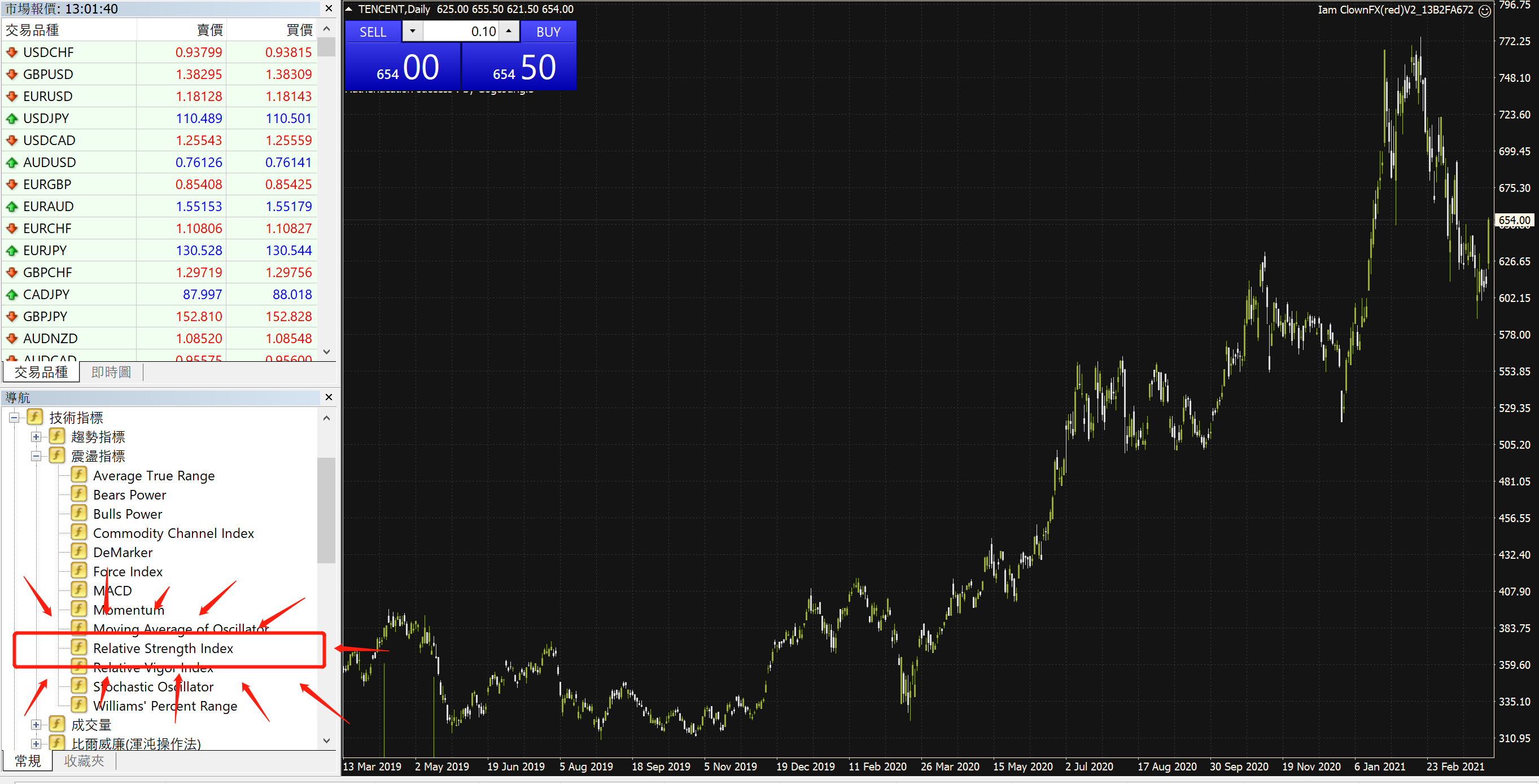Switch to the 常規 tab in Navigator

(x=28, y=761)
